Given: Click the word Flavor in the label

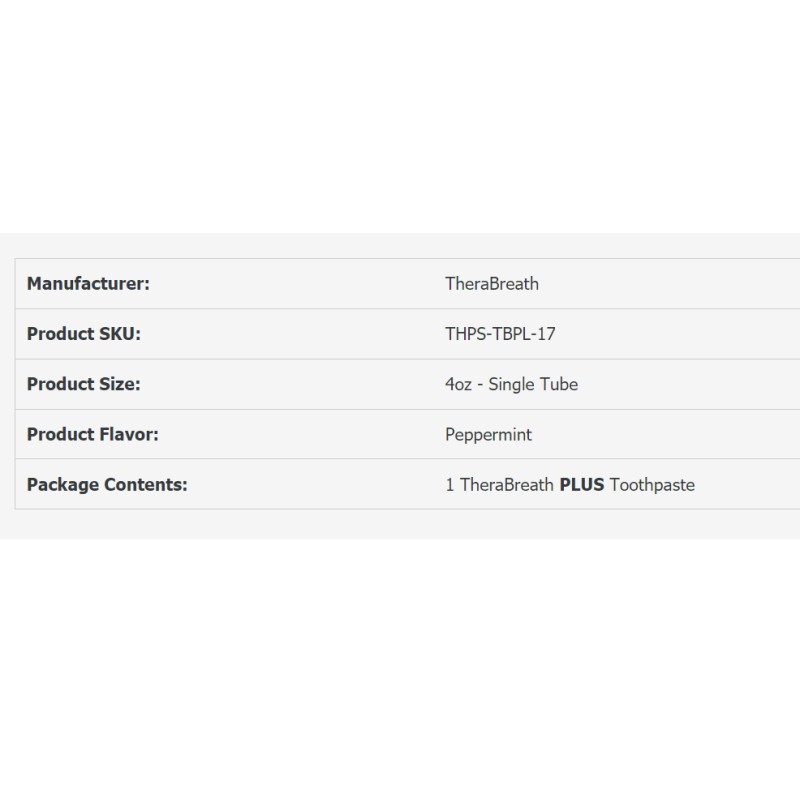Looking at the screenshot, I should (128, 435).
